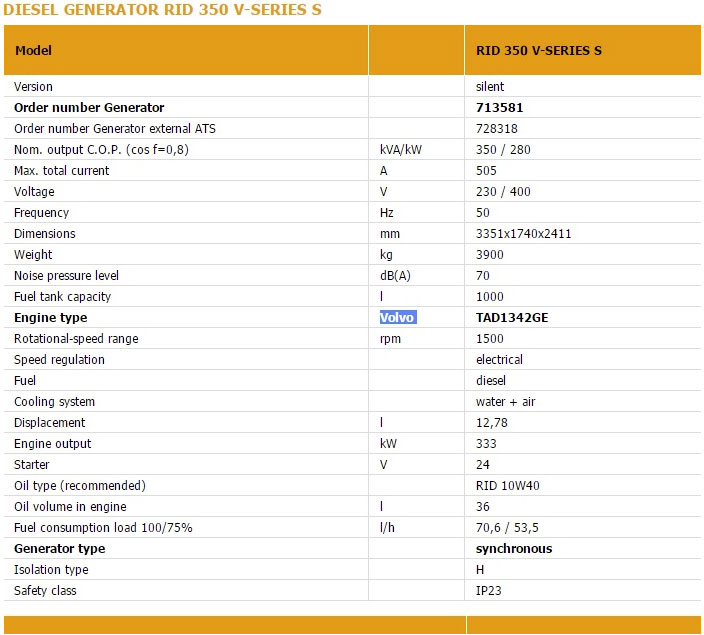Screen dimensions: 704x635
Task: Select the value '3351x1740x2411'
Action: click(524, 234)
